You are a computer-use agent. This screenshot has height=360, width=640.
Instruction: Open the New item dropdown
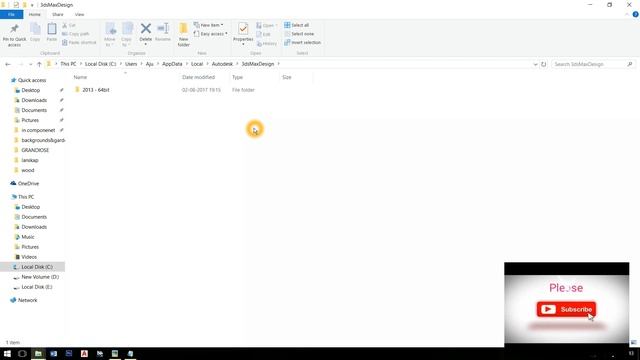coord(209,25)
